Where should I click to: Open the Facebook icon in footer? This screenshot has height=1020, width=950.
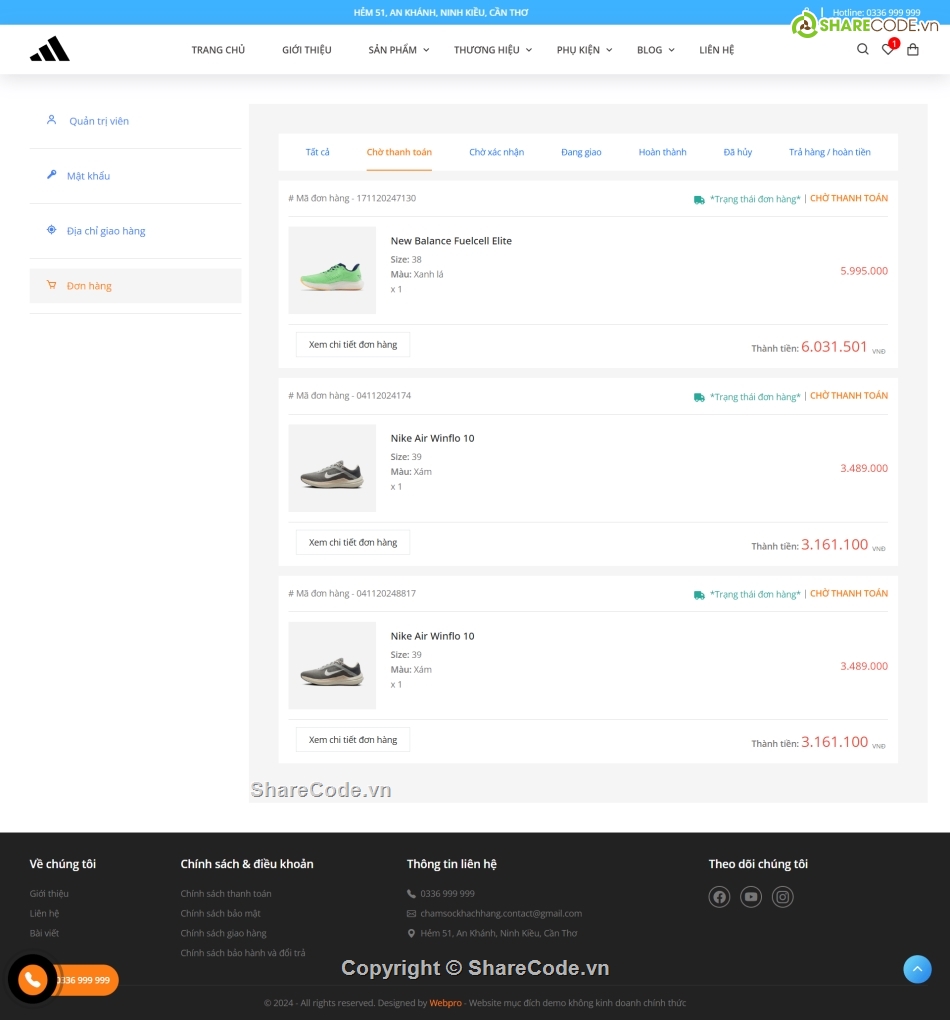(x=719, y=897)
